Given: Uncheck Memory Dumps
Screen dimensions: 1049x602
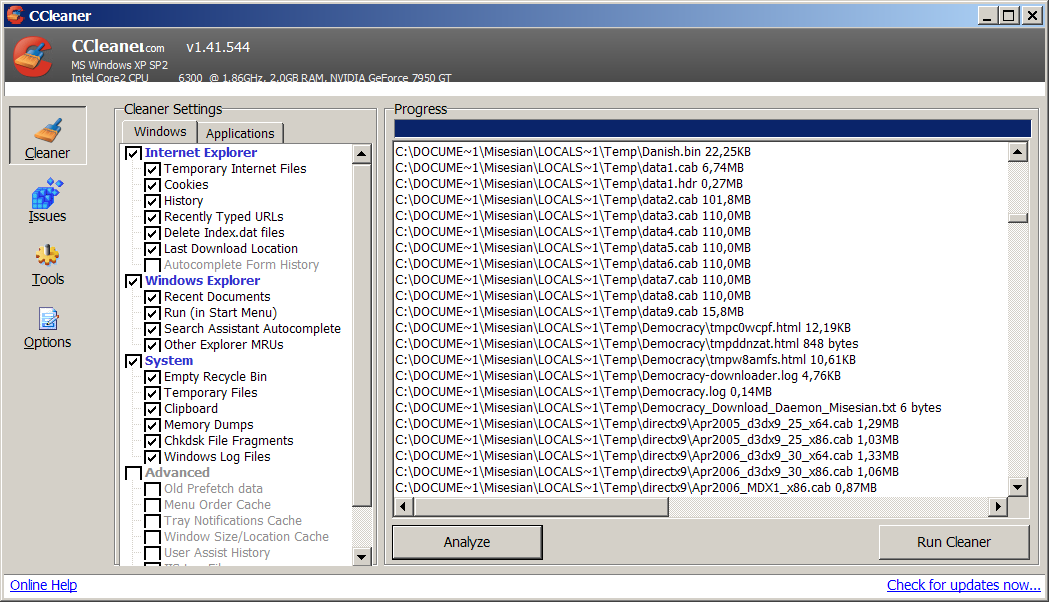Looking at the screenshot, I should (153, 425).
